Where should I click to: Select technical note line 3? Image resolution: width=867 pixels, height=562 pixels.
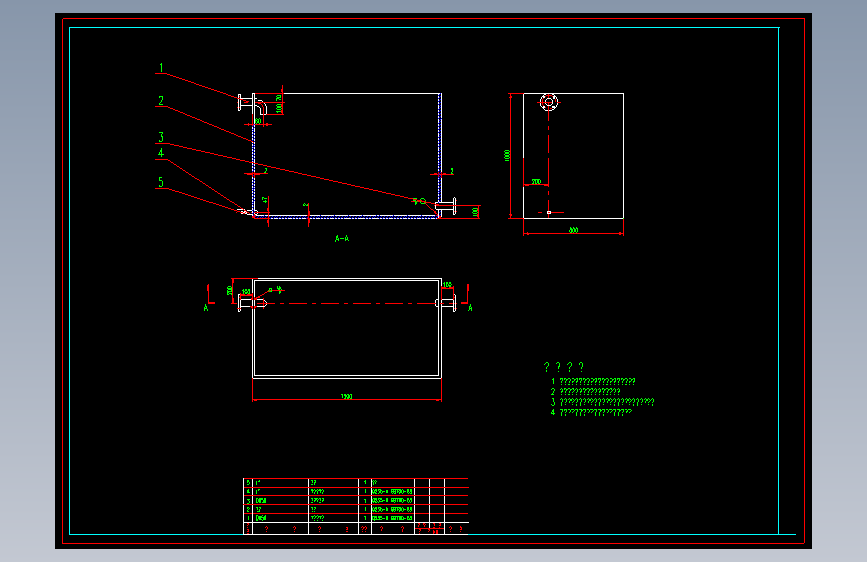[602, 402]
